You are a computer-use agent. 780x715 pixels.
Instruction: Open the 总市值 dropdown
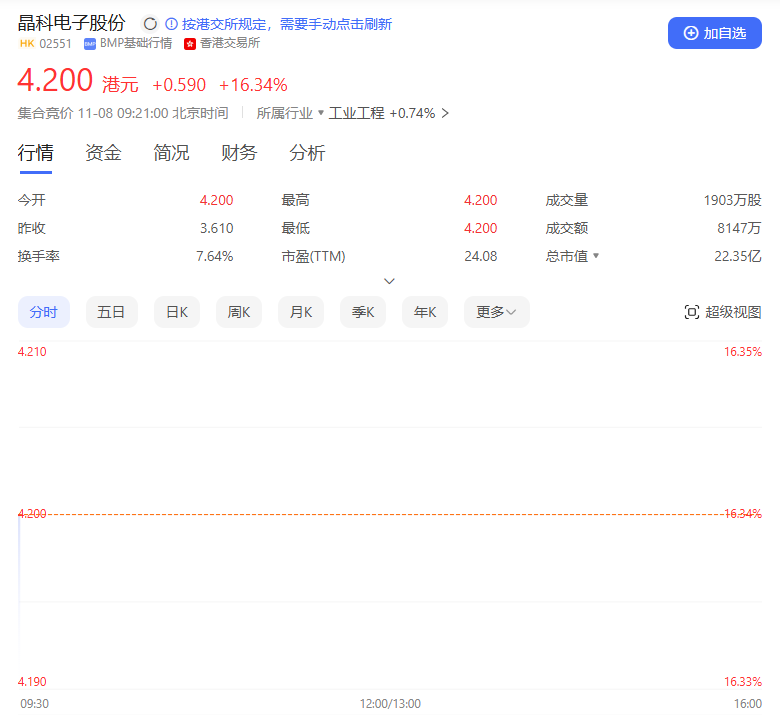pyautogui.click(x=596, y=256)
